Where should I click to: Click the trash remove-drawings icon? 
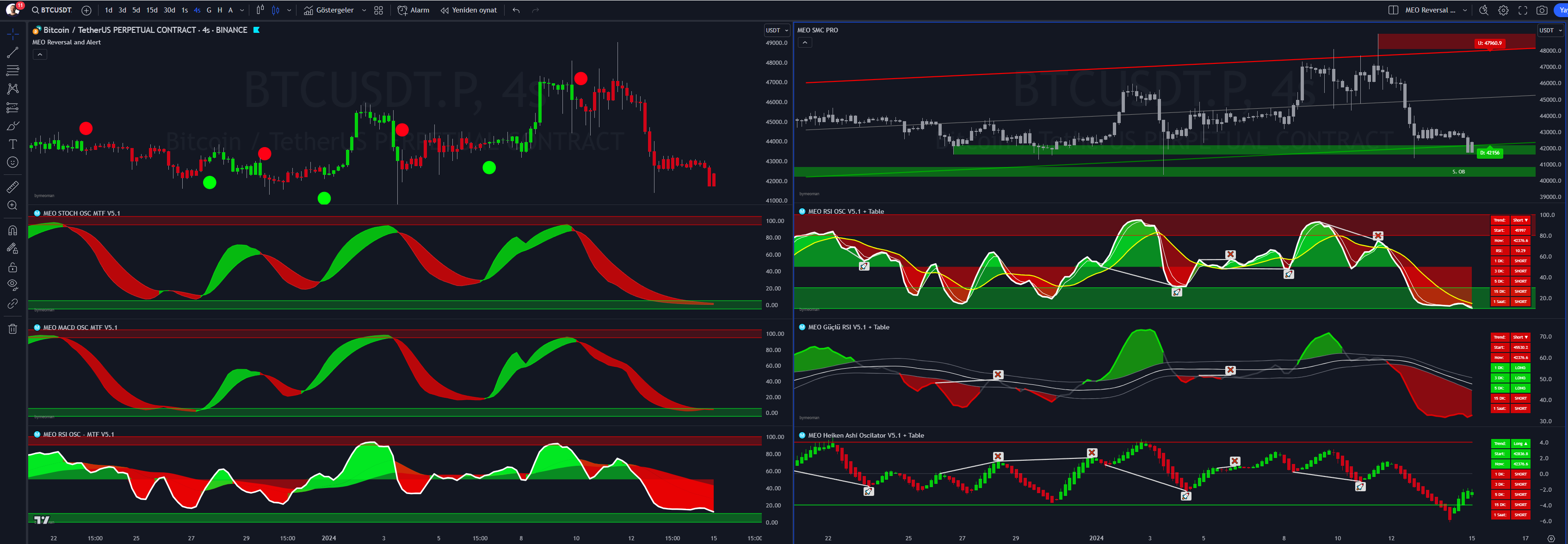point(12,329)
